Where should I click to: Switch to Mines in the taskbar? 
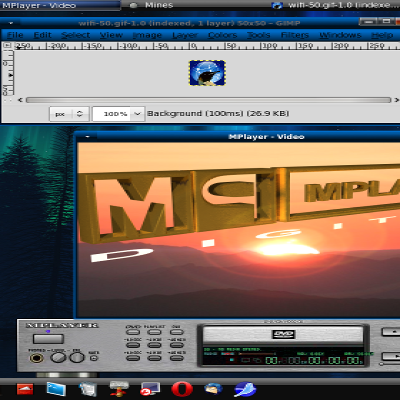click(x=152, y=5)
